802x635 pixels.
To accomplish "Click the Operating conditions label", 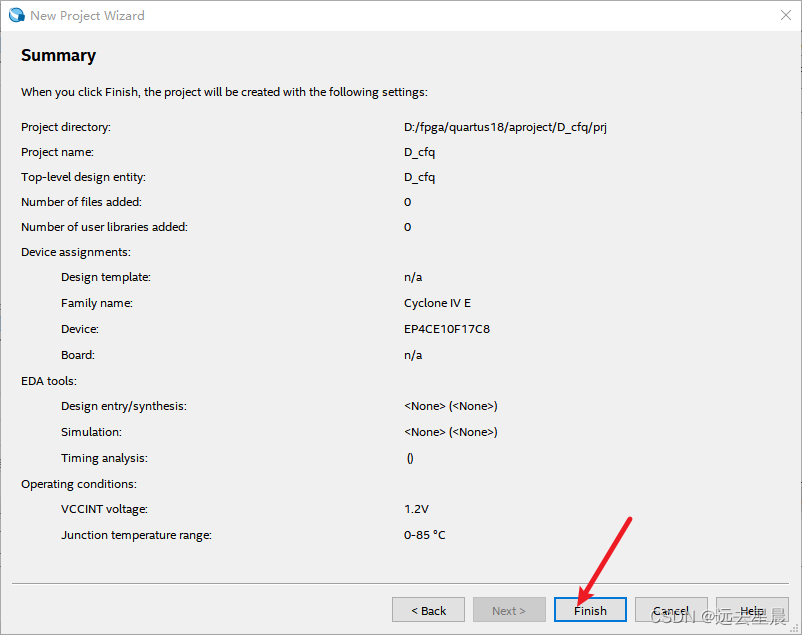I will pos(79,484).
